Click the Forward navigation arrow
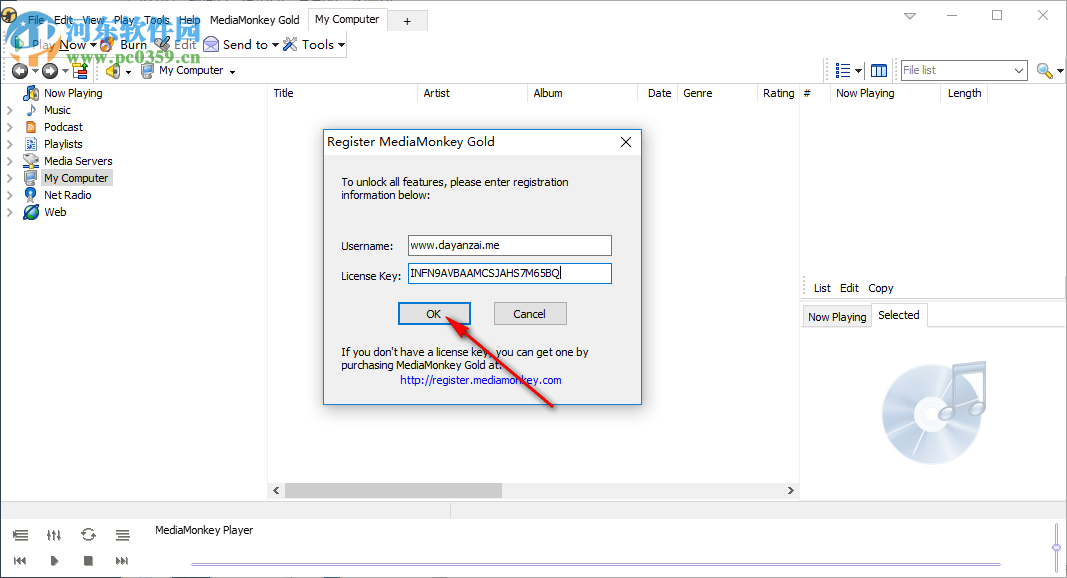 50,71
